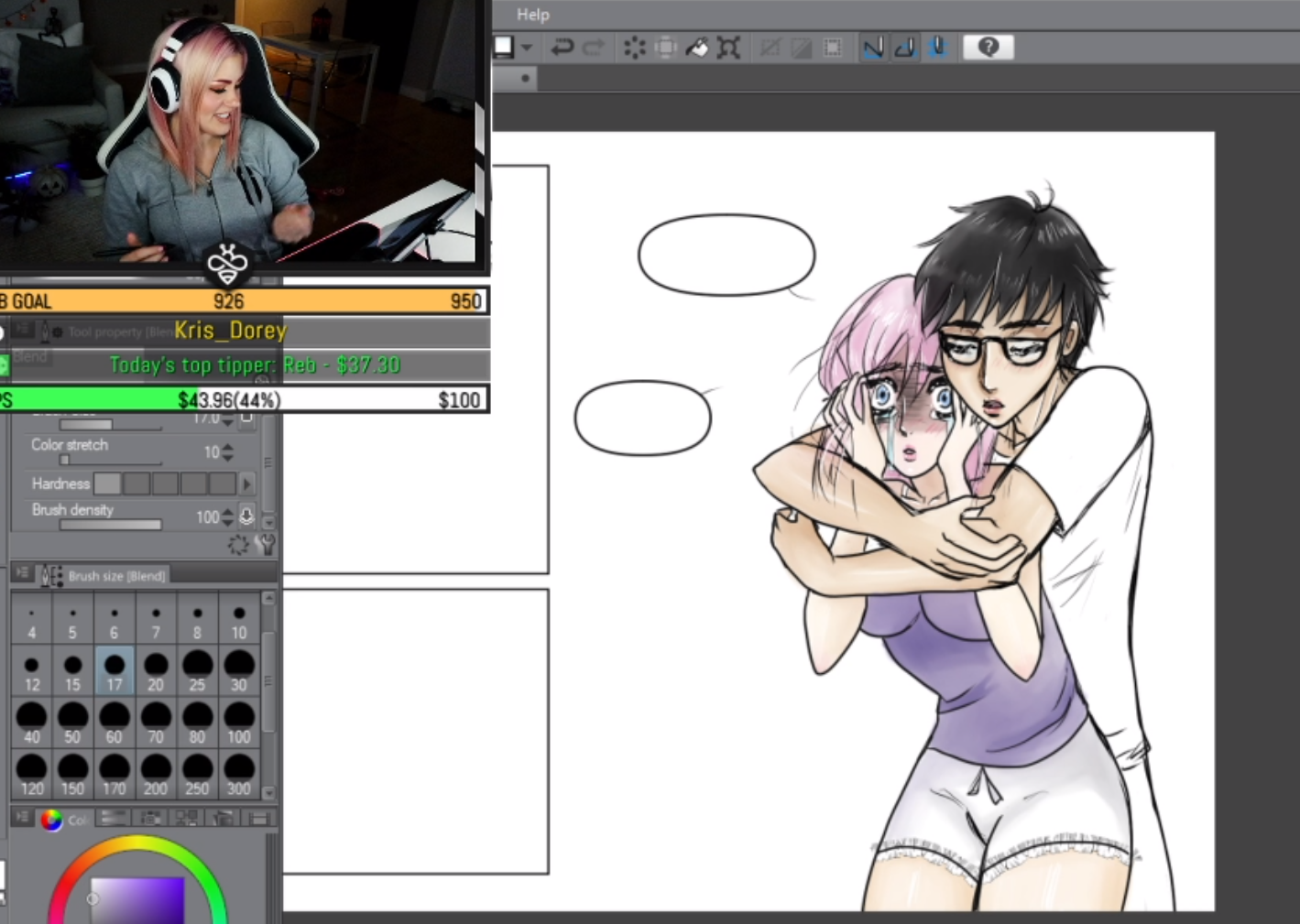Click Brush size palette scroll-up arrow
1300x924 pixels.
[268, 598]
